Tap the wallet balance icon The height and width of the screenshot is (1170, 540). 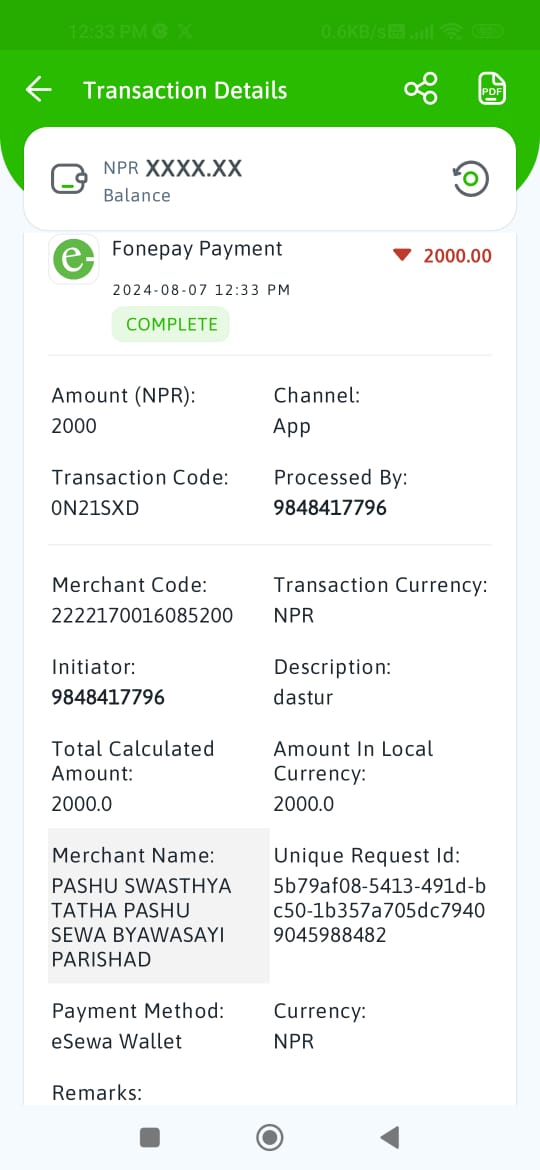click(69, 179)
